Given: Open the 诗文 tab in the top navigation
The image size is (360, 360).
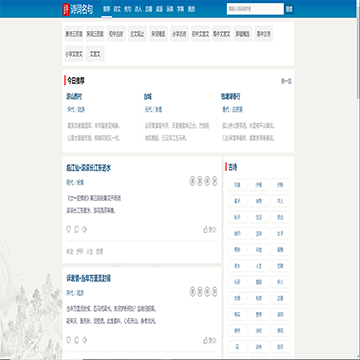Looking at the screenshot, I should pyautogui.click(x=117, y=9).
